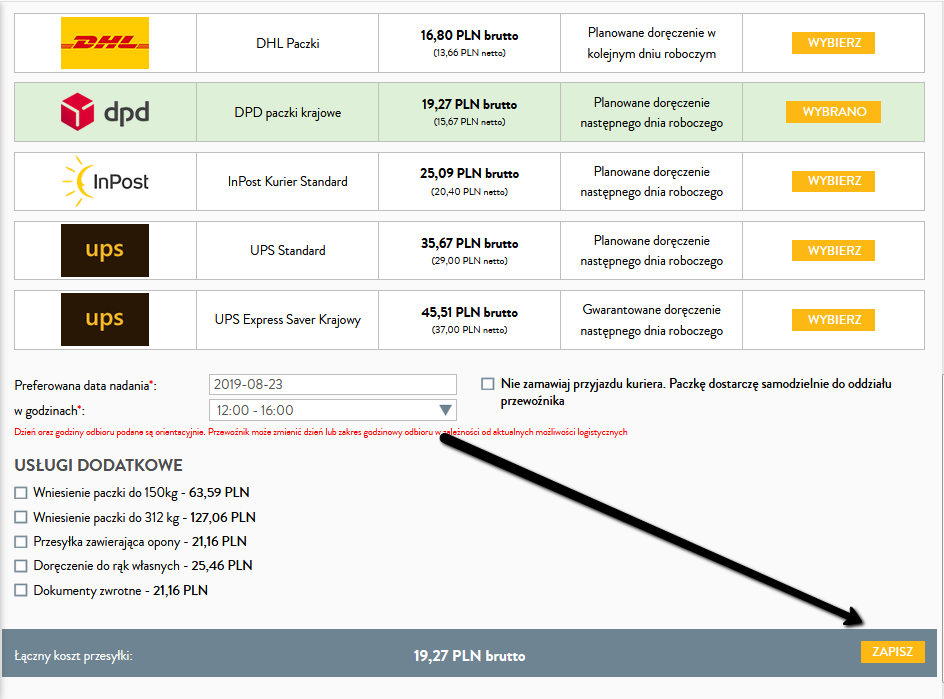Click the WYBRANO button for DPD

tap(833, 112)
